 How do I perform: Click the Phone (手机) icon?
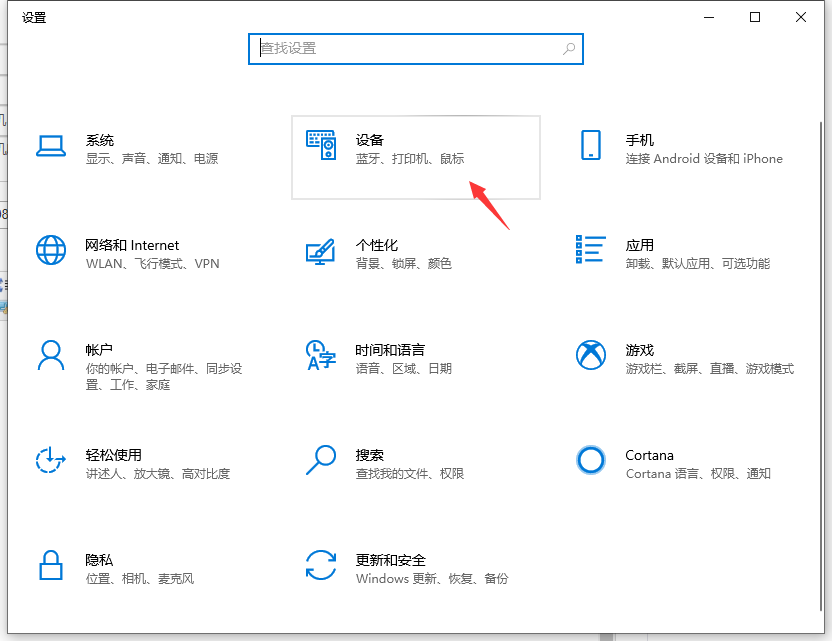pyautogui.click(x=591, y=145)
